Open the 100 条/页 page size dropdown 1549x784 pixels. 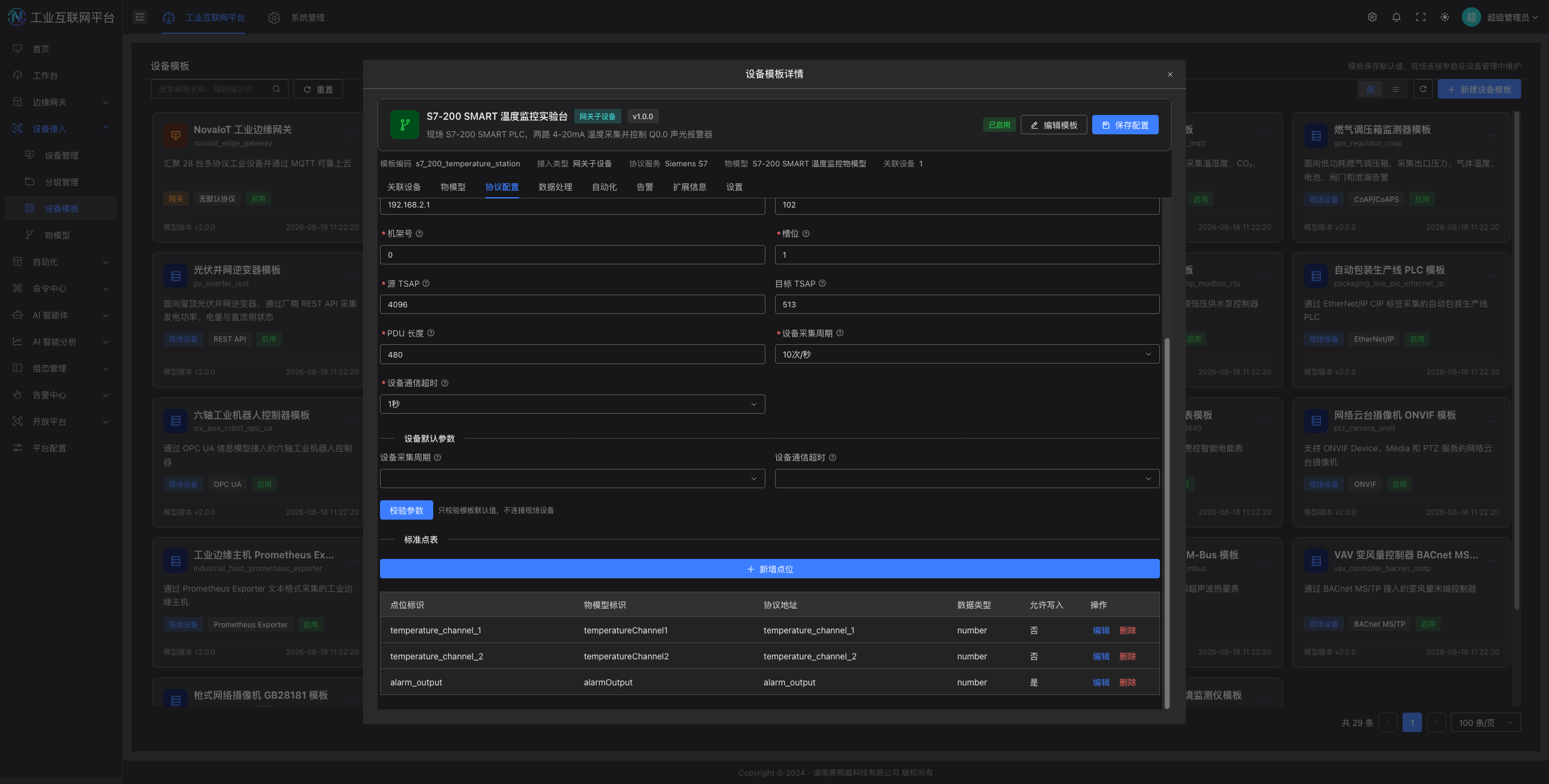click(x=1485, y=722)
